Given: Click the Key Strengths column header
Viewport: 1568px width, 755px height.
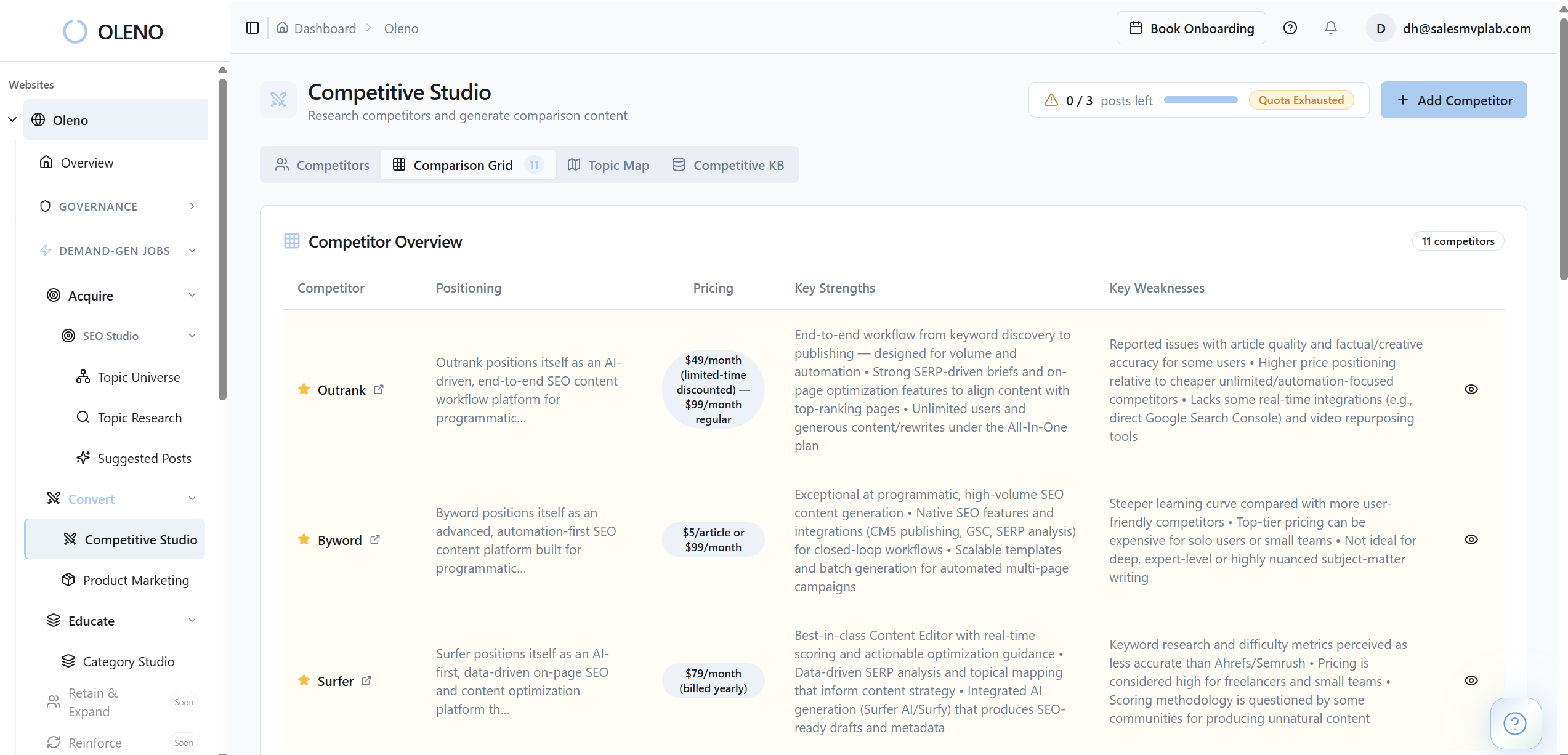Looking at the screenshot, I should coord(835,288).
